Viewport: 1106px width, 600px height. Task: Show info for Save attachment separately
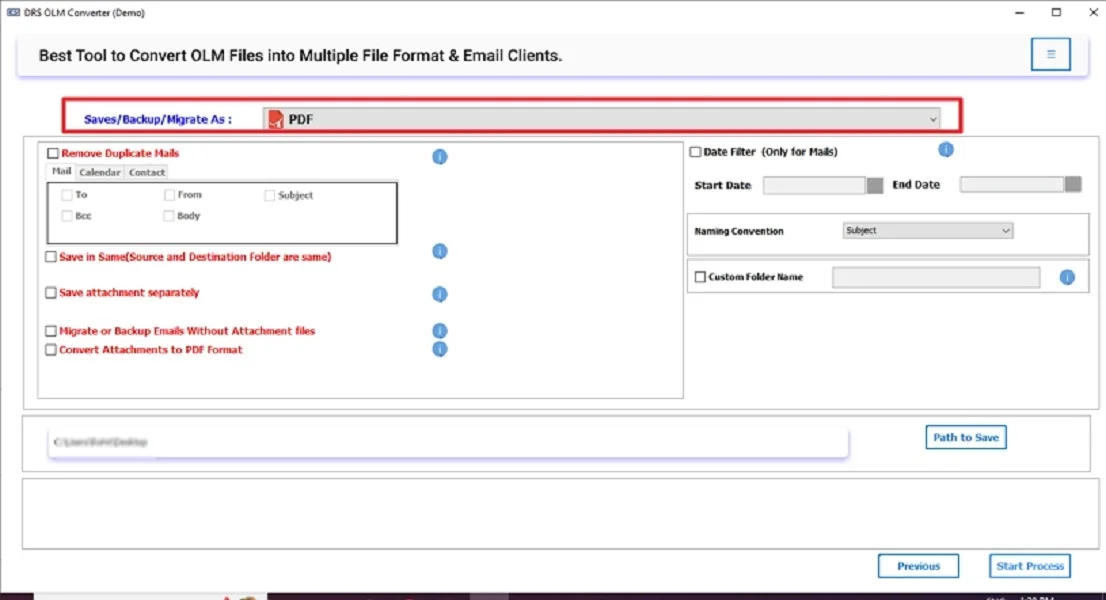[x=439, y=294]
